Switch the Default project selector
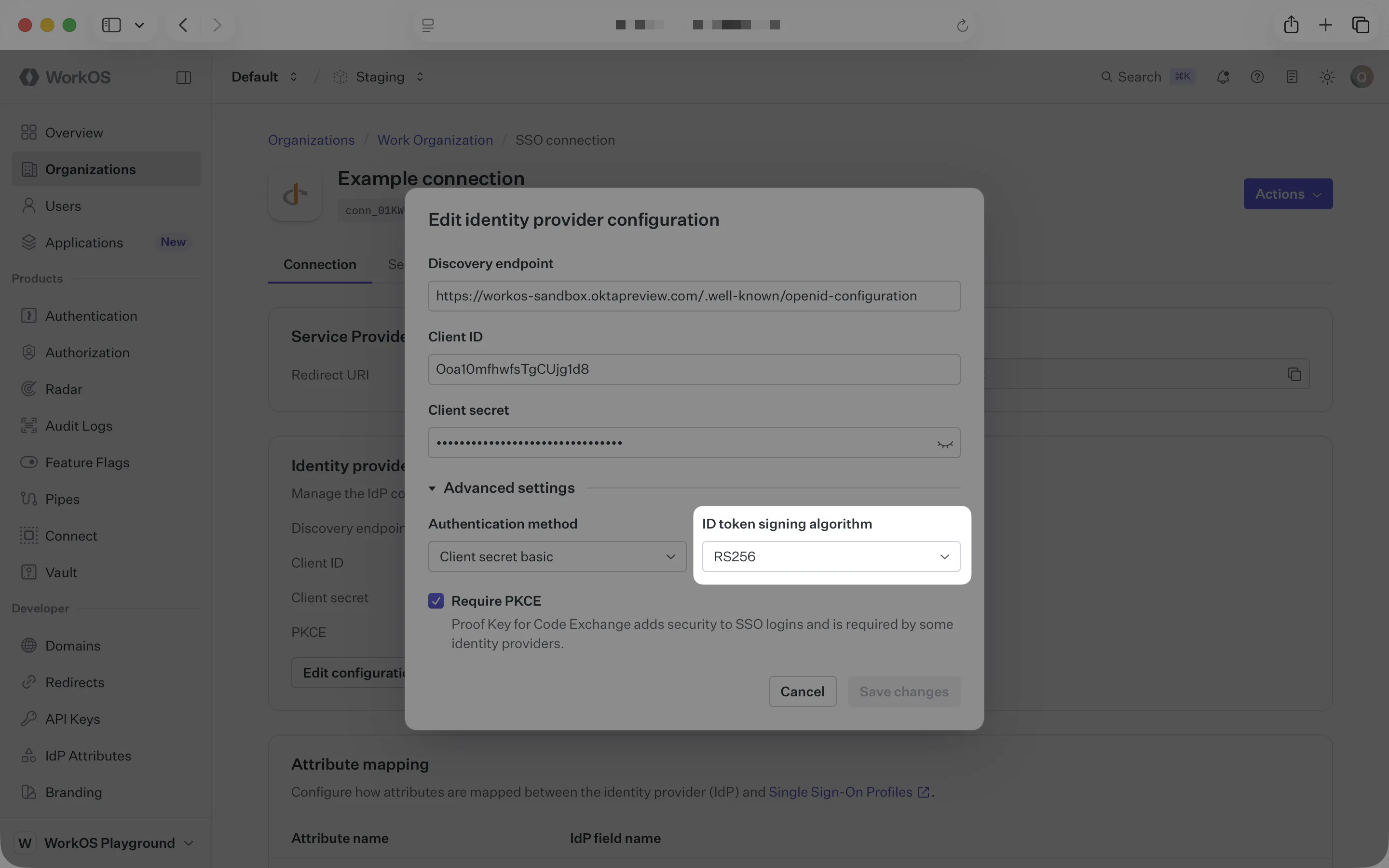This screenshot has width=1389, height=868. tap(265, 77)
